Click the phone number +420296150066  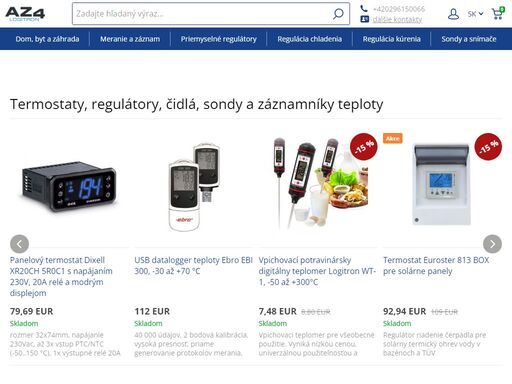point(399,9)
